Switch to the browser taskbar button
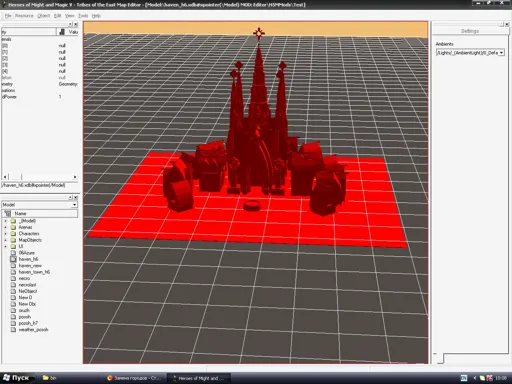This screenshot has width=512, height=384. tap(134, 378)
